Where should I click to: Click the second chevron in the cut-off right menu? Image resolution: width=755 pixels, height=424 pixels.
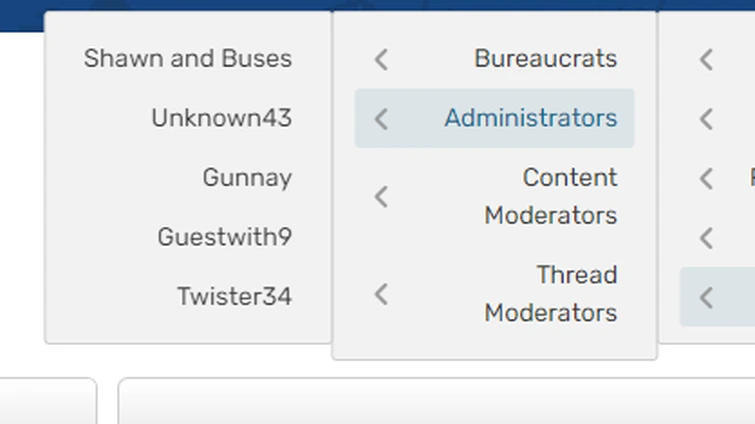(x=706, y=119)
